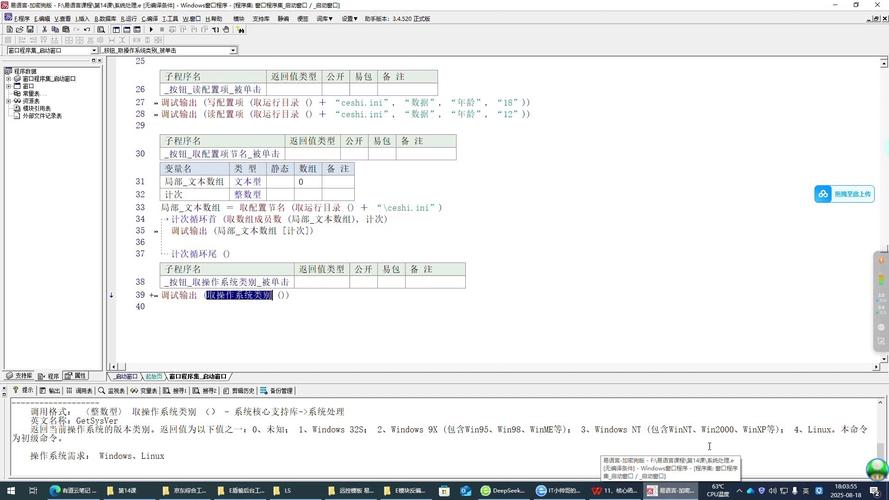
Task: Select 模块引用表 in the program tree
Action: (x=38, y=108)
